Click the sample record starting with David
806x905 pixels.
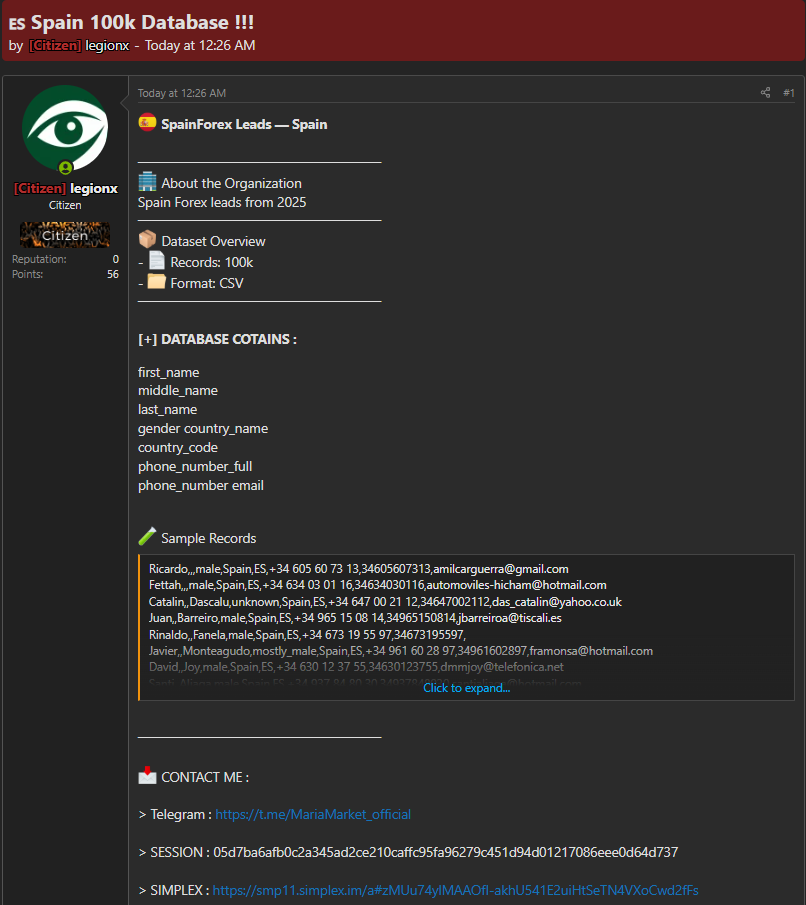point(356,667)
